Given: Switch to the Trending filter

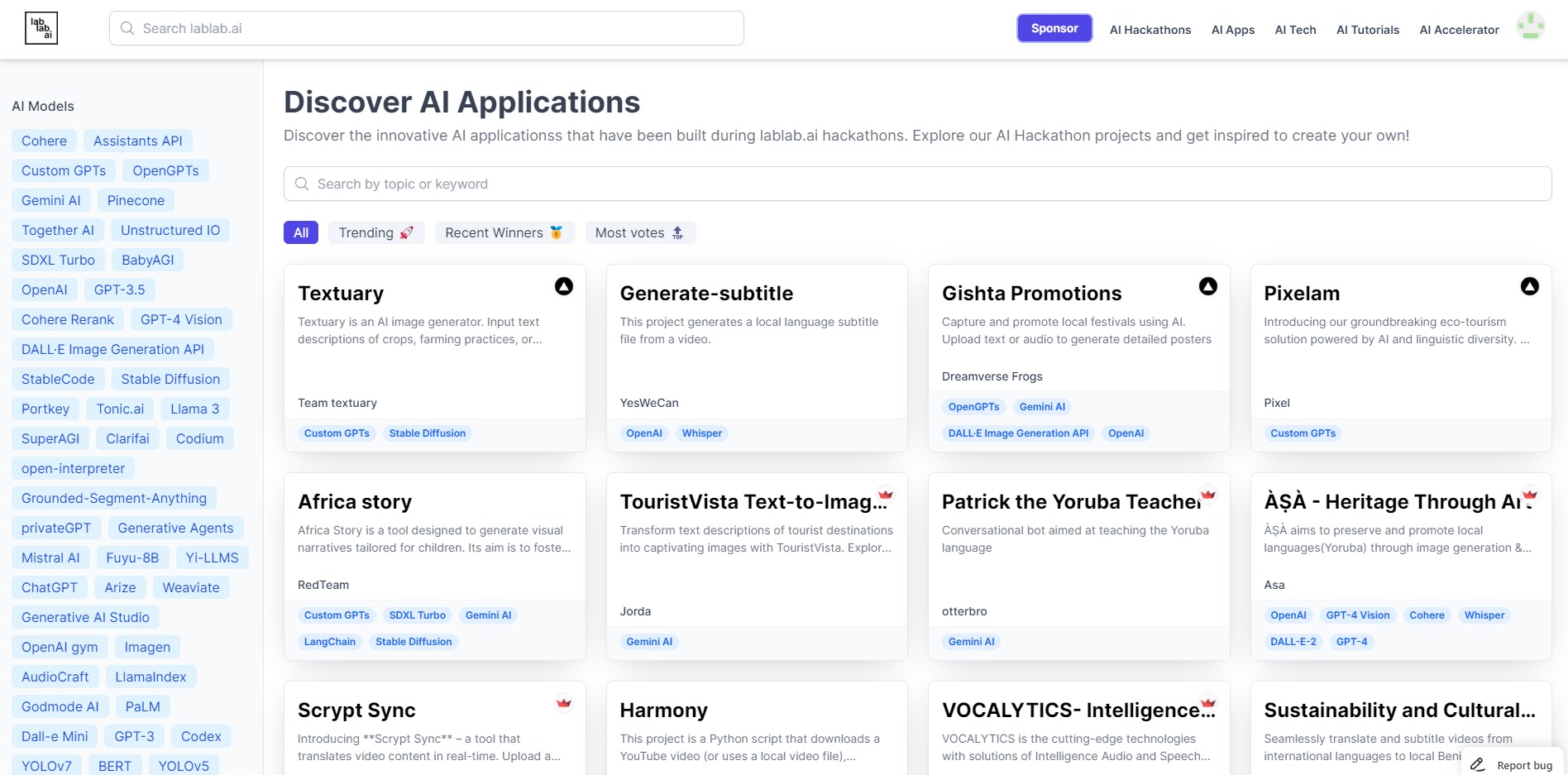Looking at the screenshot, I should [x=376, y=232].
